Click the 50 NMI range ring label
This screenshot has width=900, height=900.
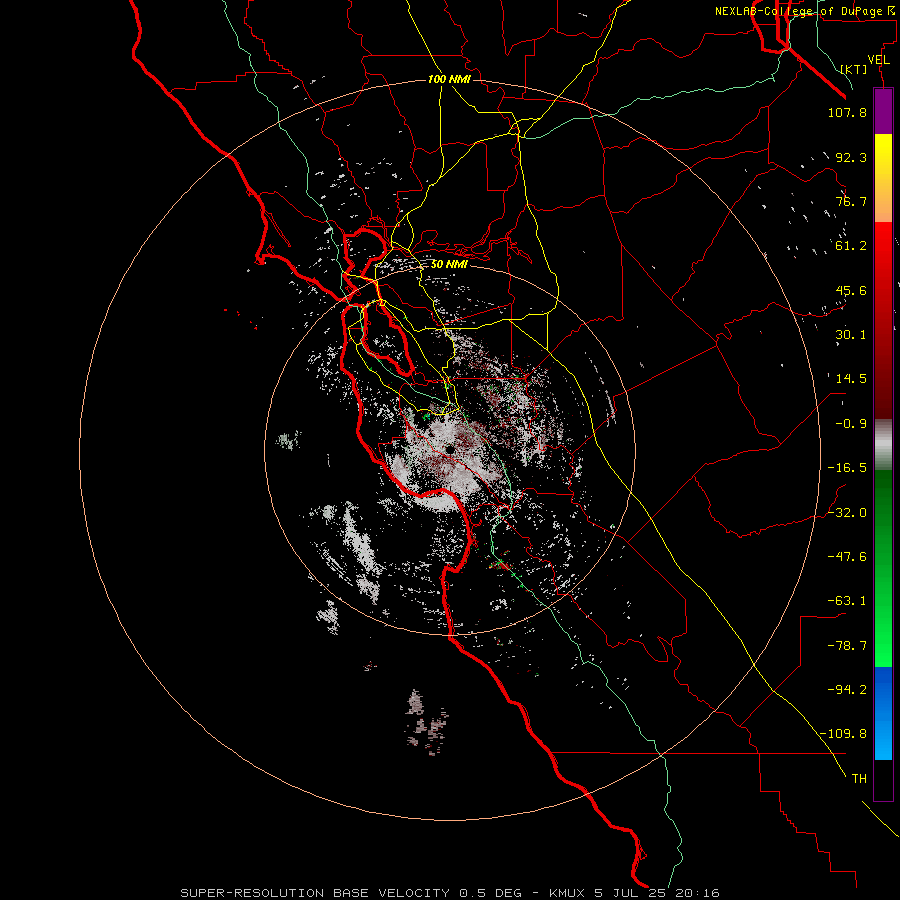449,265
